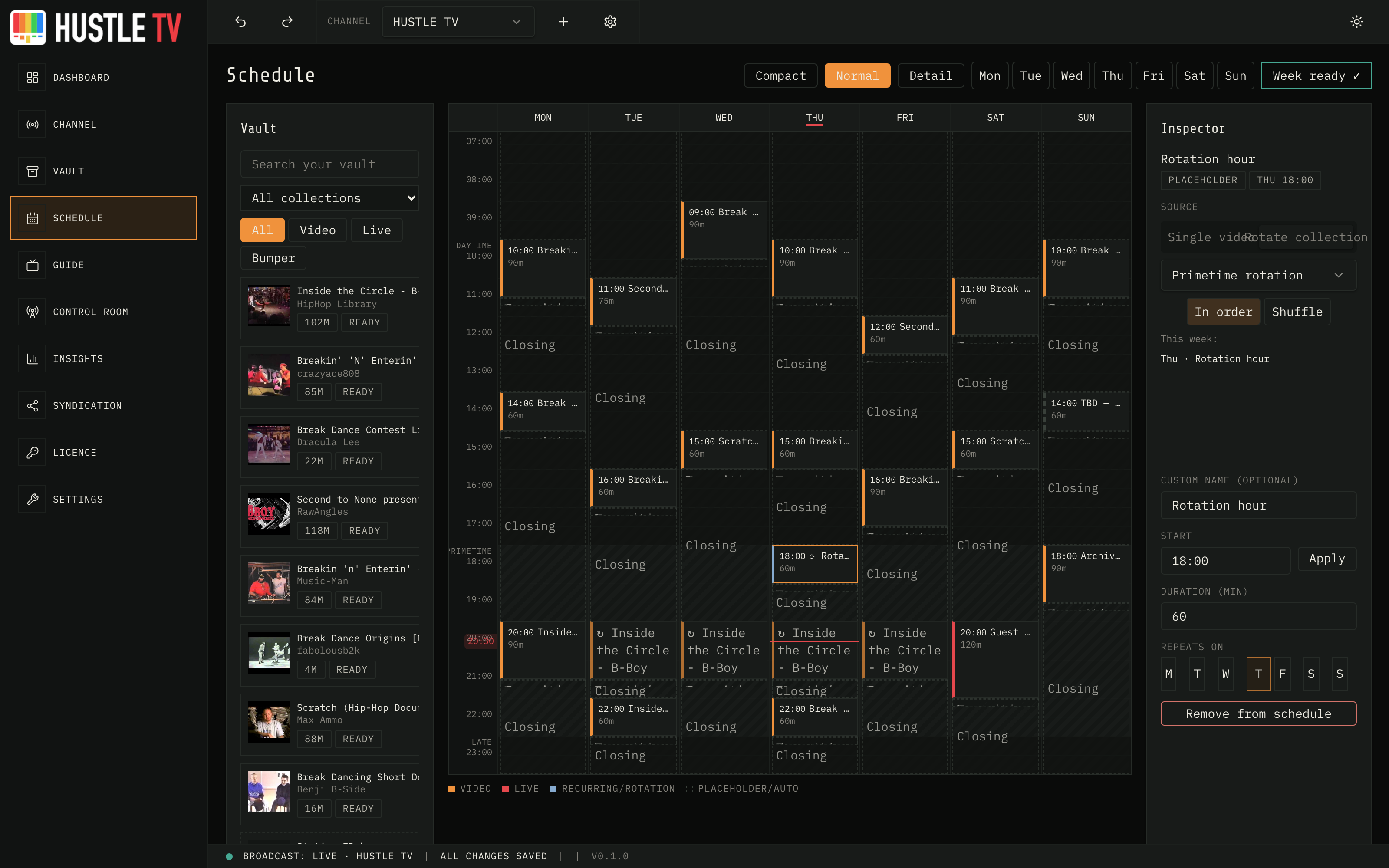Add a new channel with plus icon
Screen dimensions: 1389x868
click(563, 22)
